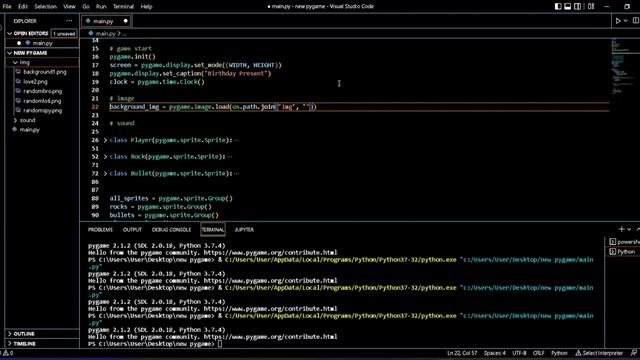640x360 pixels.
Task: Open the View menu
Action: 69,7
